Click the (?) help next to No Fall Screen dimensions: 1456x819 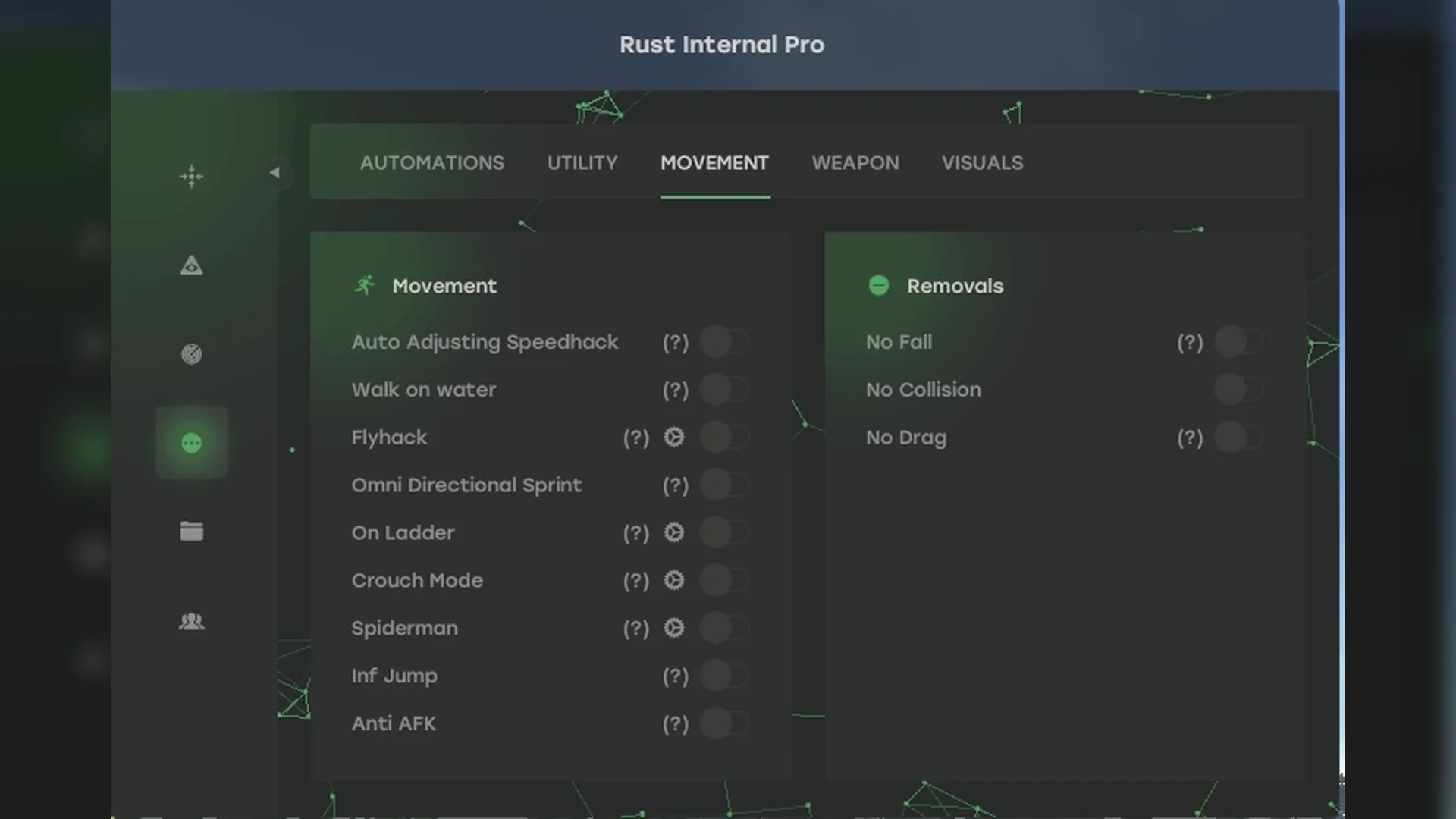click(1190, 343)
